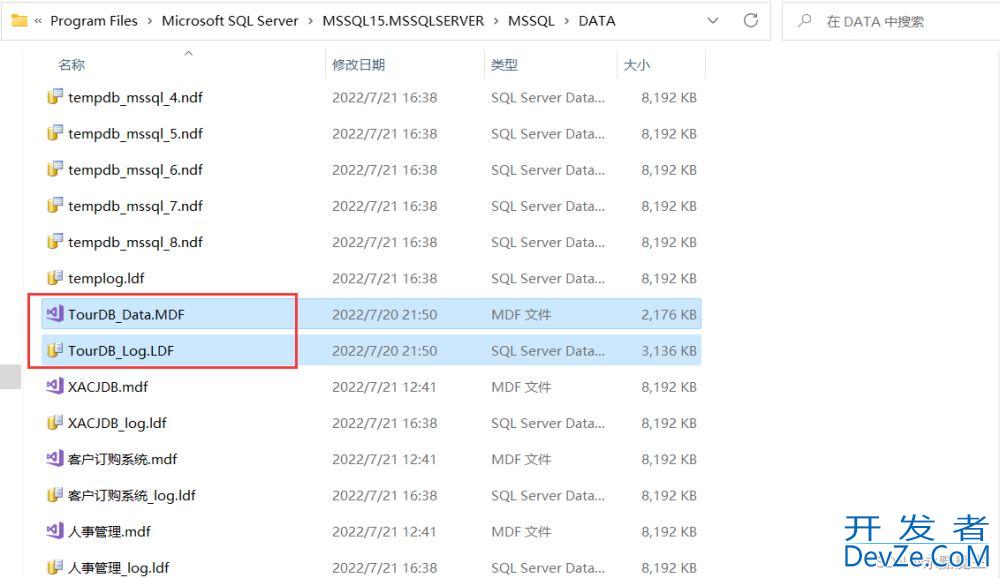Sort files by 修改日期 column
The image size is (1000, 578).
coord(358,64)
